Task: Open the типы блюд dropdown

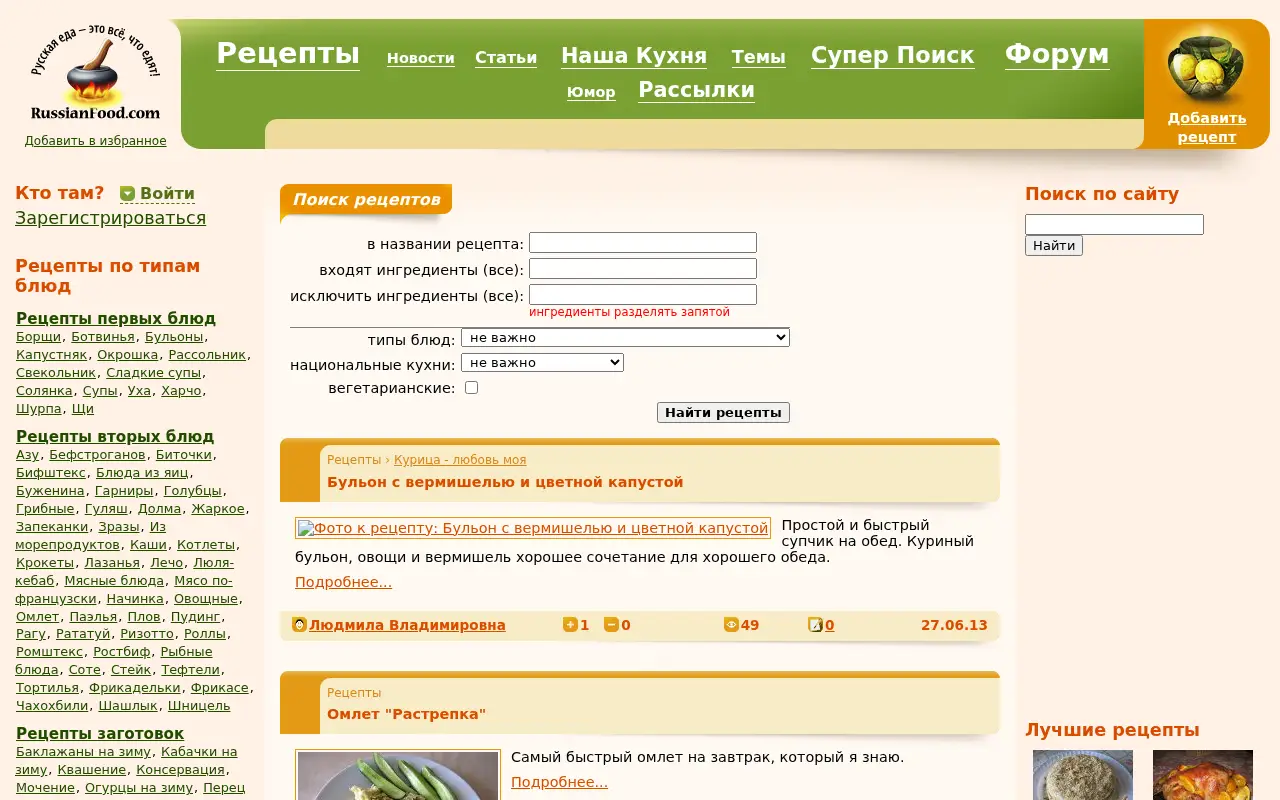Action: point(625,338)
